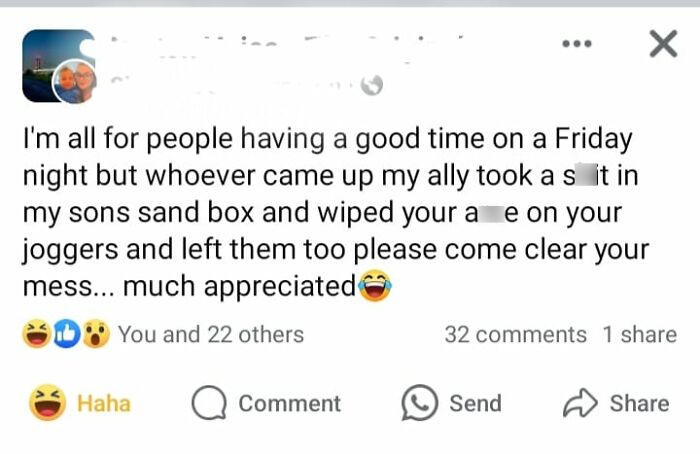The image size is (700, 454).
Task: Click the Haha emoji on the reaction button
Action: [48, 403]
